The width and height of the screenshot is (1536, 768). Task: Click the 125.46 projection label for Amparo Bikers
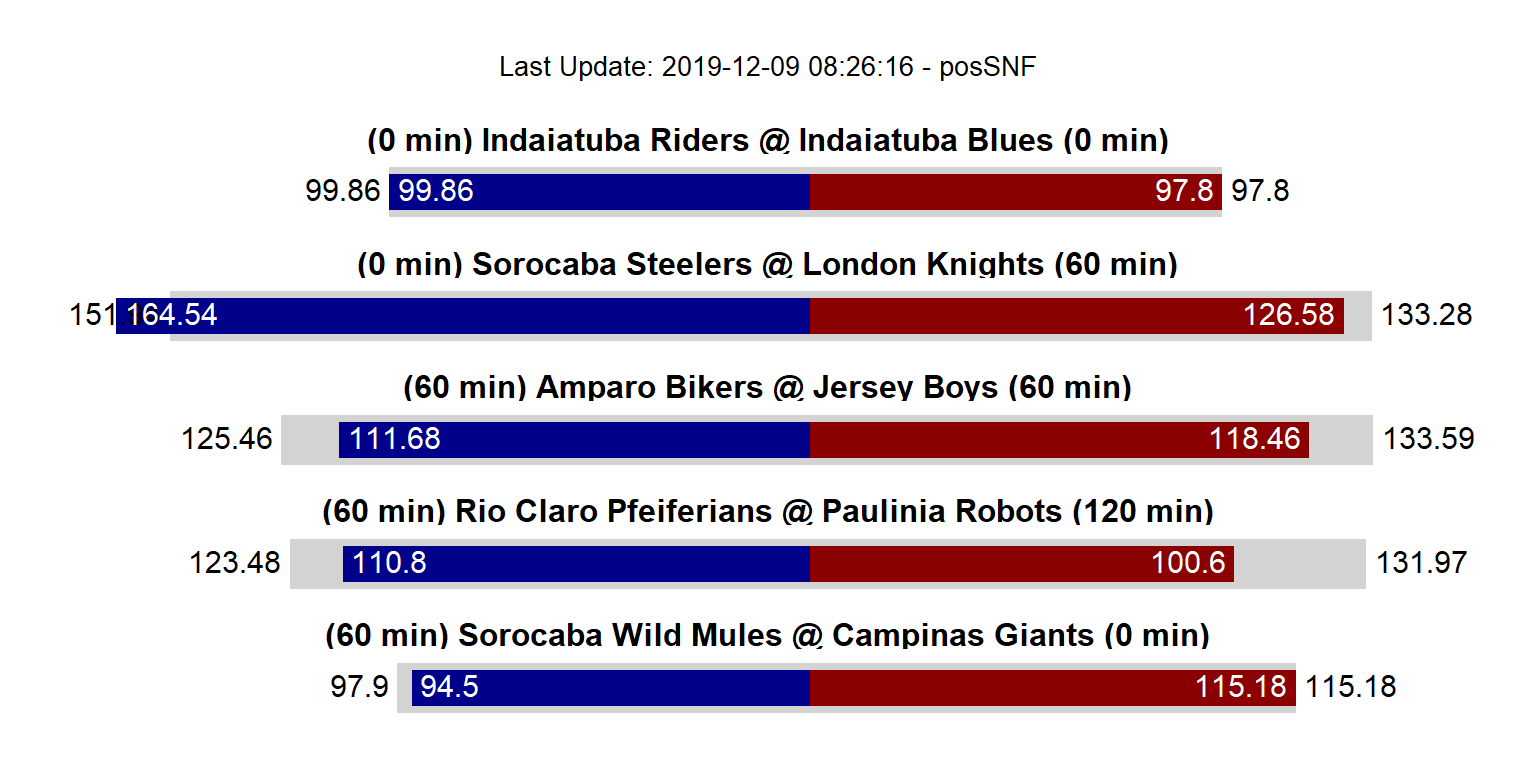pos(227,439)
